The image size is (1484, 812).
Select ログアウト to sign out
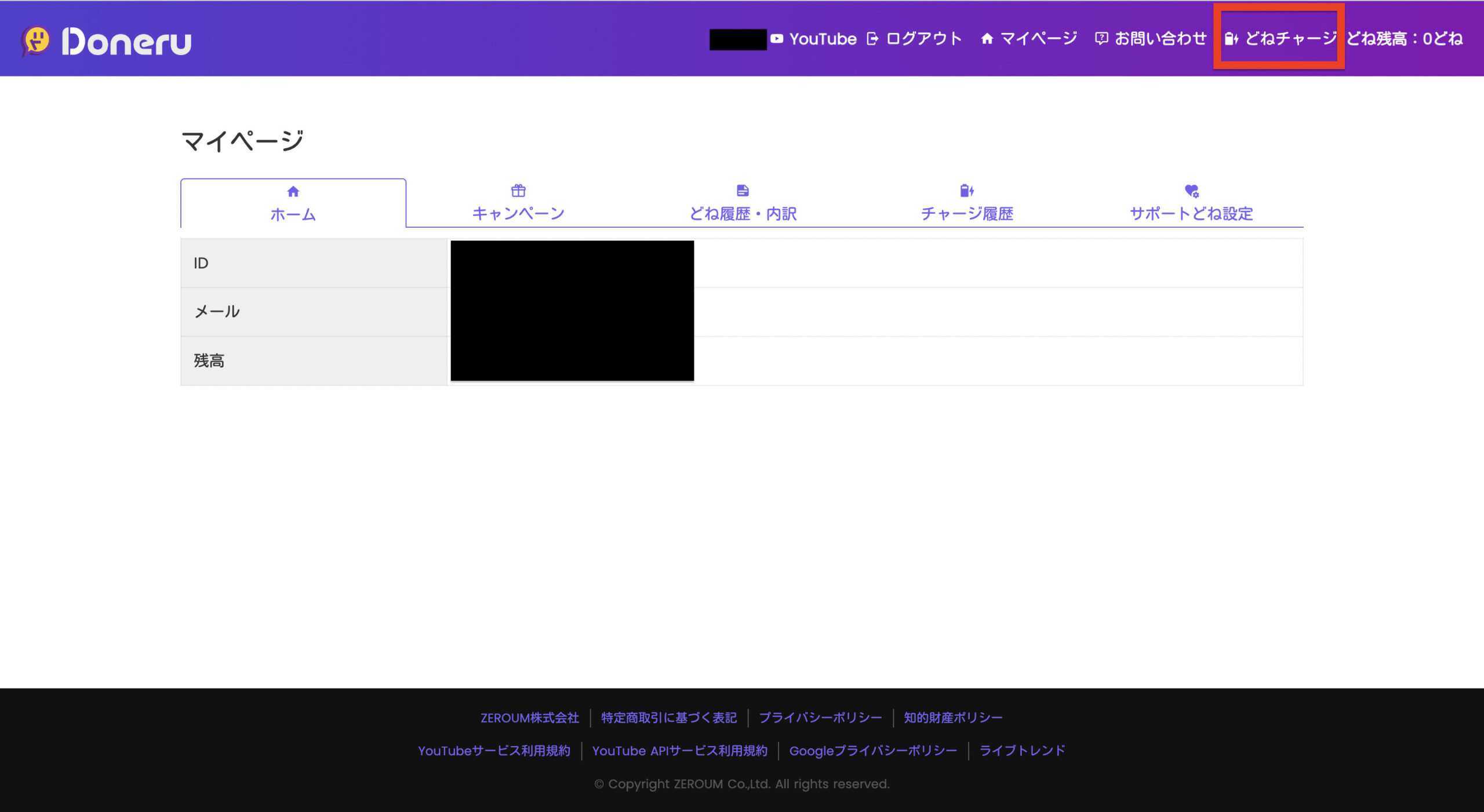click(924, 39)
